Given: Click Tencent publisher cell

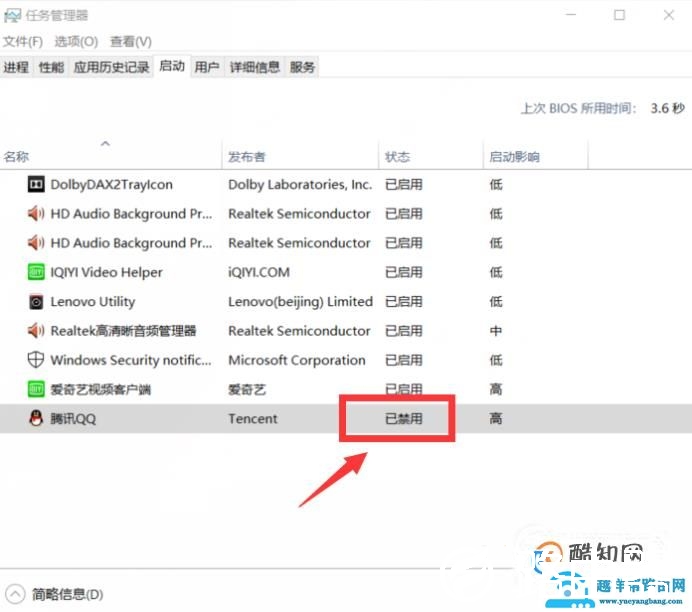Looking at the screenshot, I should click(x=253, y=418).
